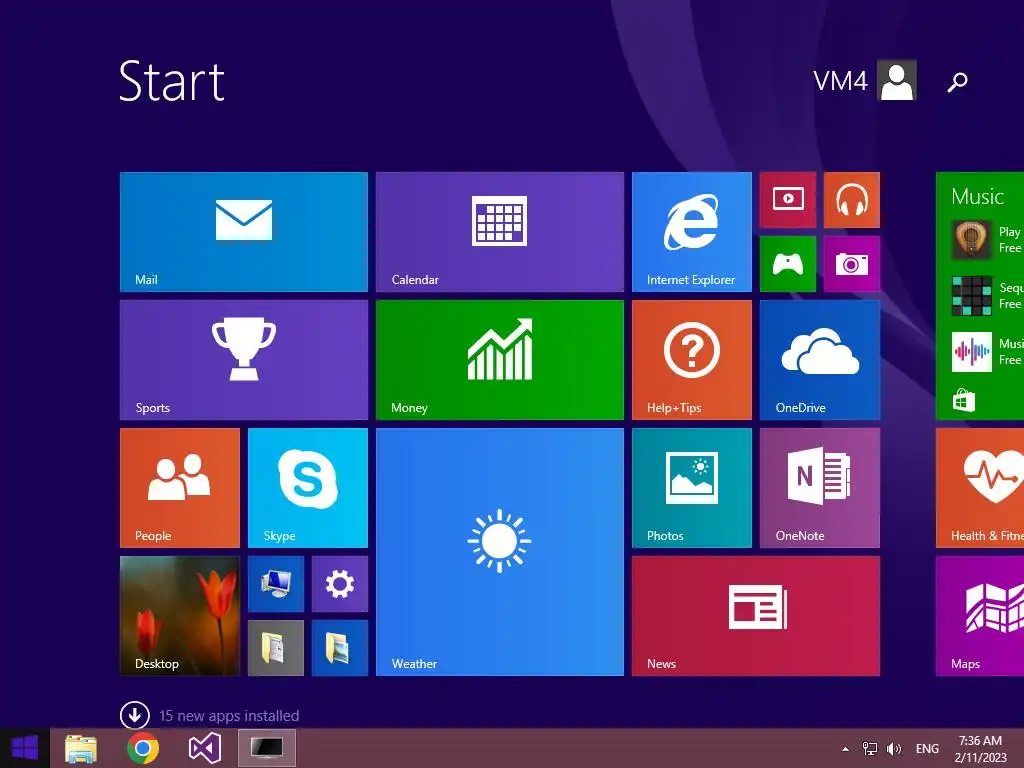Click the '15 new apps installed' text
Screen dimensions: 1024x768
pos(229,716)
